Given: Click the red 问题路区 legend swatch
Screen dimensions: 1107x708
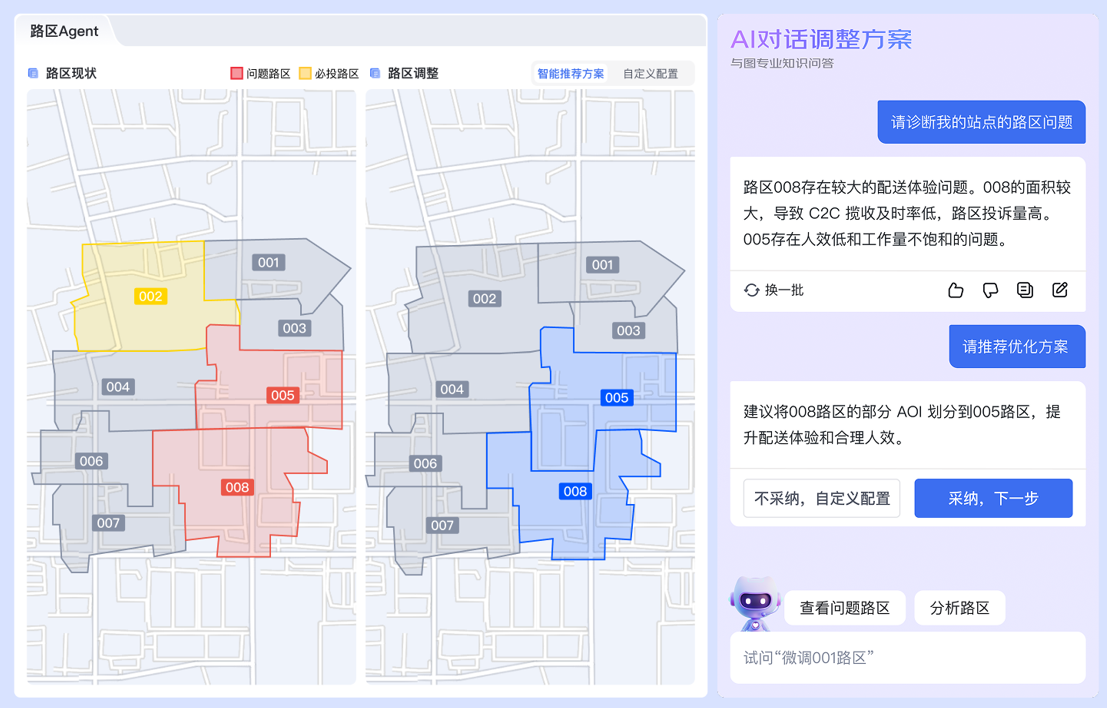Looking at the screenshot, I should (x=237, y=73).
